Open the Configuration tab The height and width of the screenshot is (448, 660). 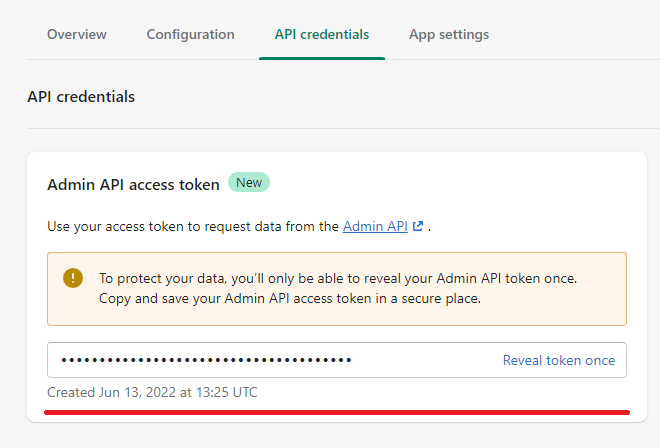(x=190, y=35)
